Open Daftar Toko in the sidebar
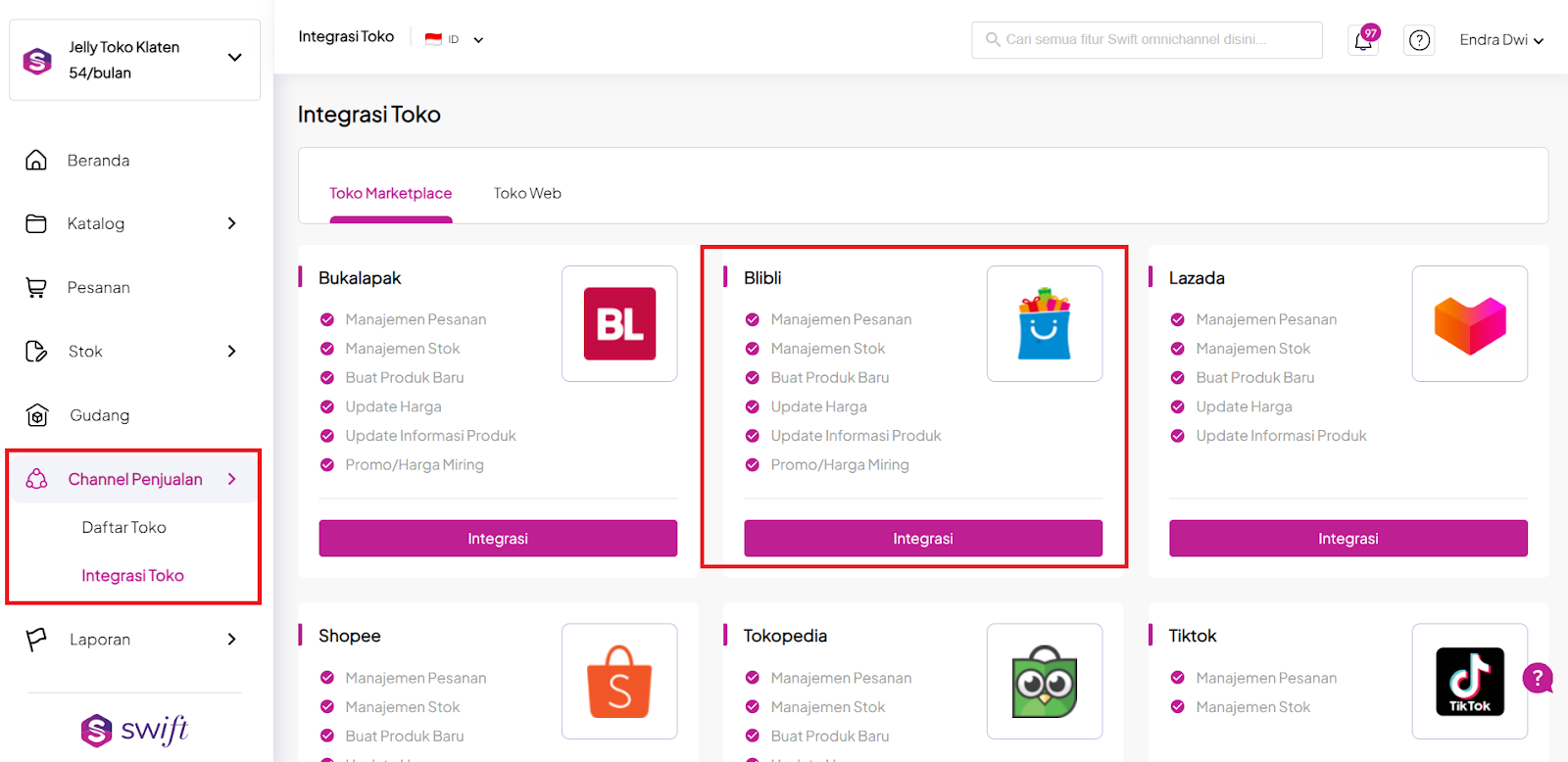This screenshot has height=762, width=1568. pyautogui.click(x=124, y=527)
